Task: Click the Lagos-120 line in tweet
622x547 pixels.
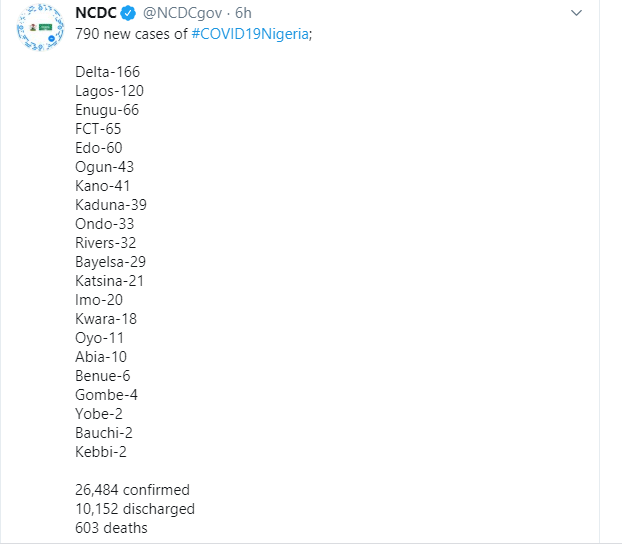Action: click(x=109, y=91)
